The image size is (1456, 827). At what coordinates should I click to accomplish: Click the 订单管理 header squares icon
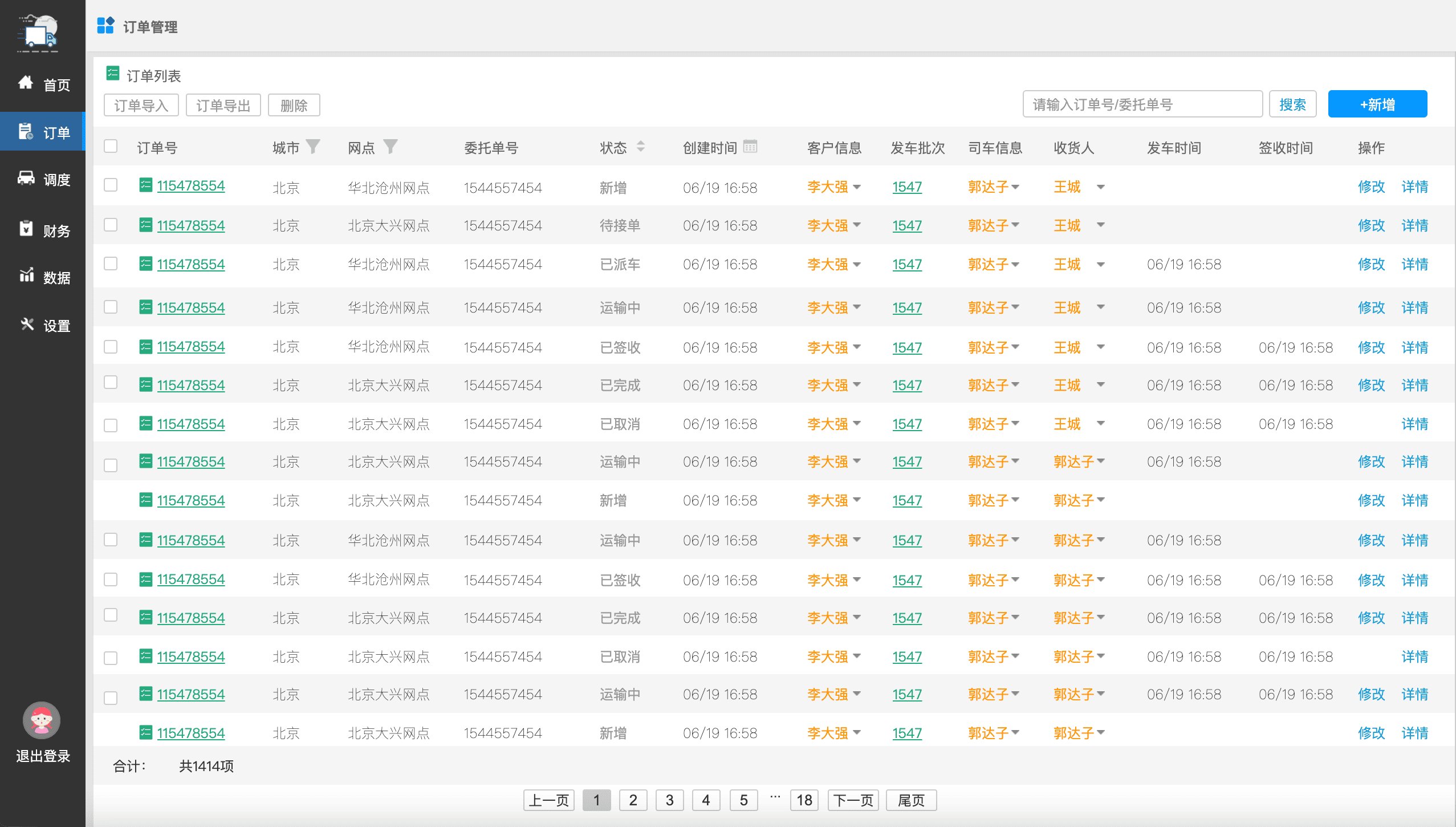105,26
